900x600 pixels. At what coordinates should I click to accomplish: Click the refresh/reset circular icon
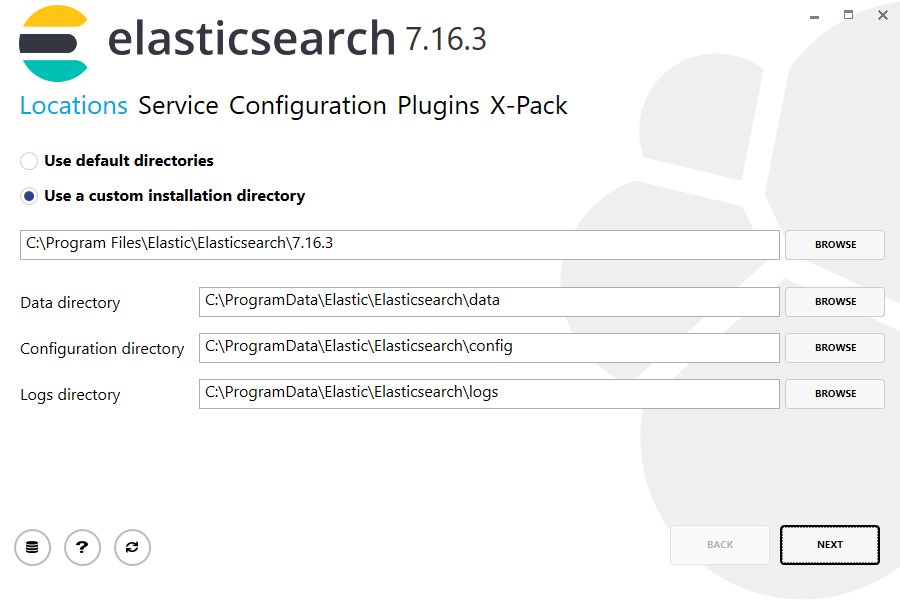tap(132, 547)
